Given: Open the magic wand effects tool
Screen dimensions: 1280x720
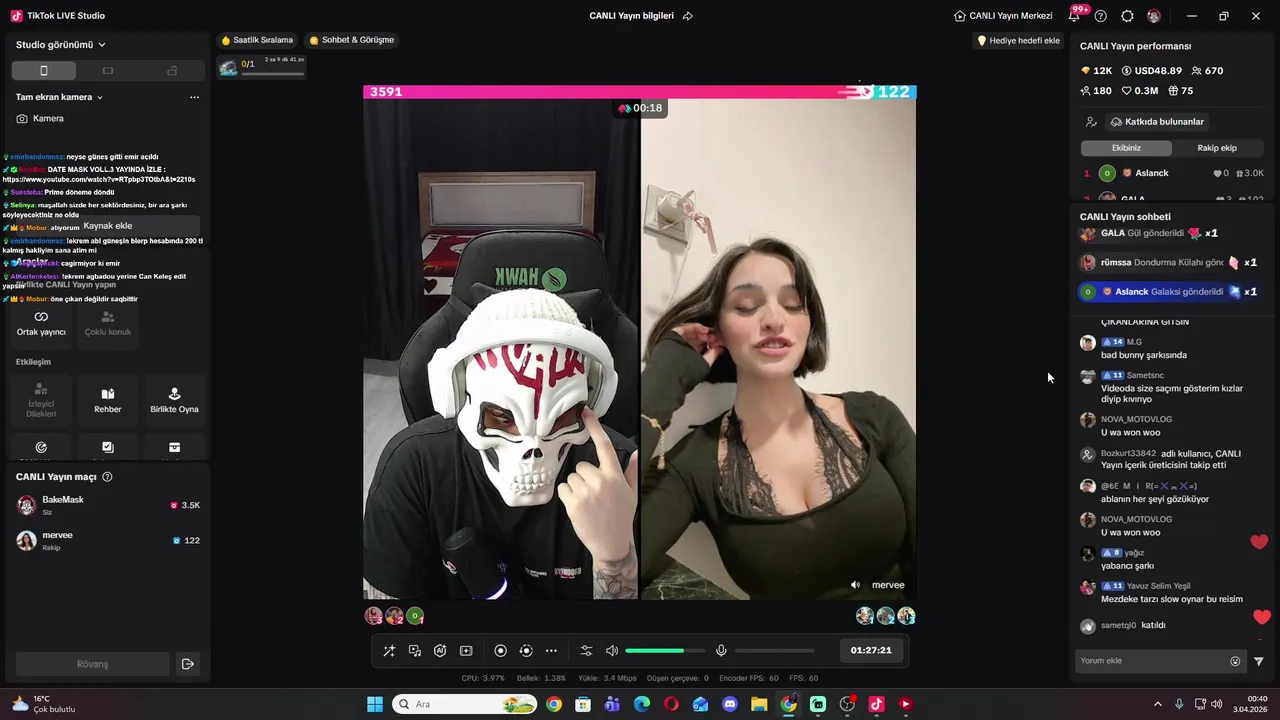Looking at the screenshot, I should point(389,651).
